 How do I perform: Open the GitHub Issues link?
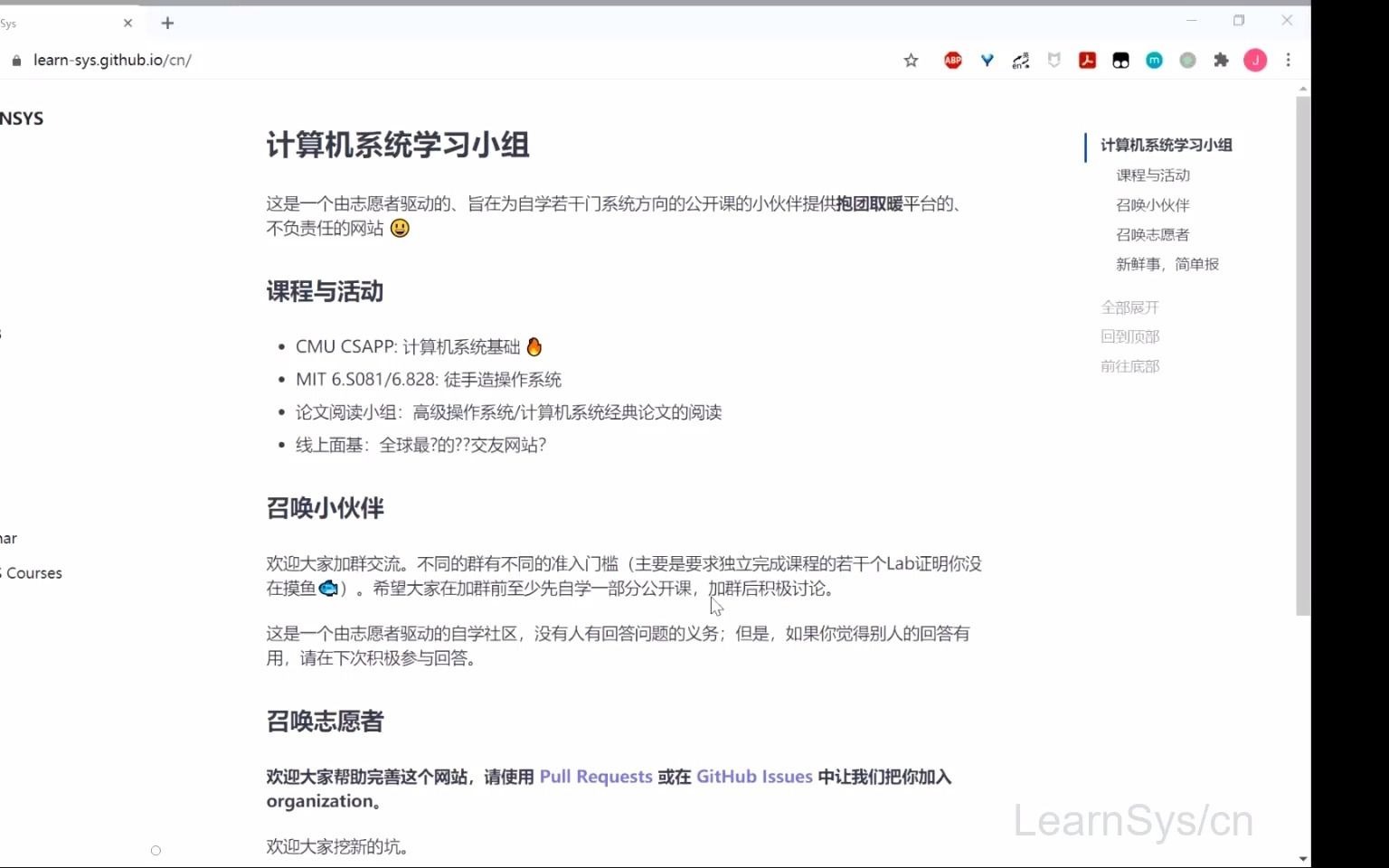click(754, 777)
